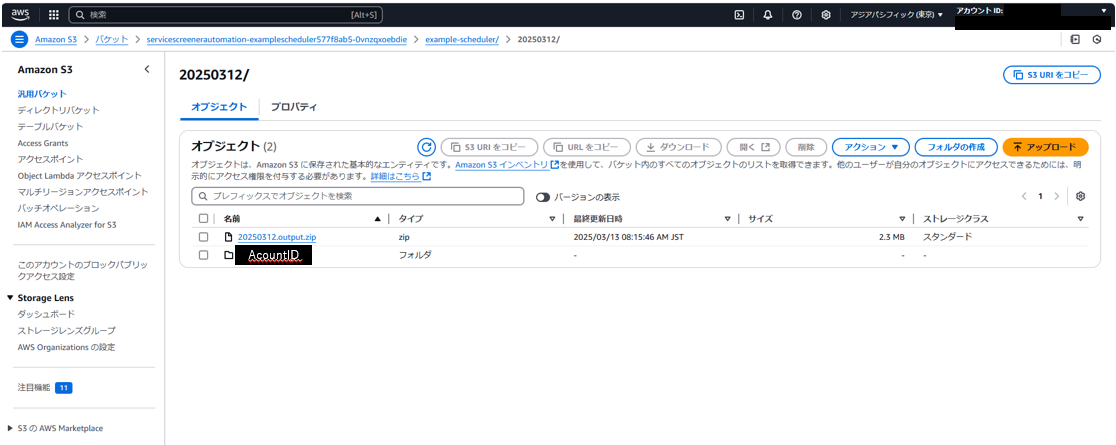Click the top-right S3 URI をコピー button
1116x445 pixels.
point(1051,74)
